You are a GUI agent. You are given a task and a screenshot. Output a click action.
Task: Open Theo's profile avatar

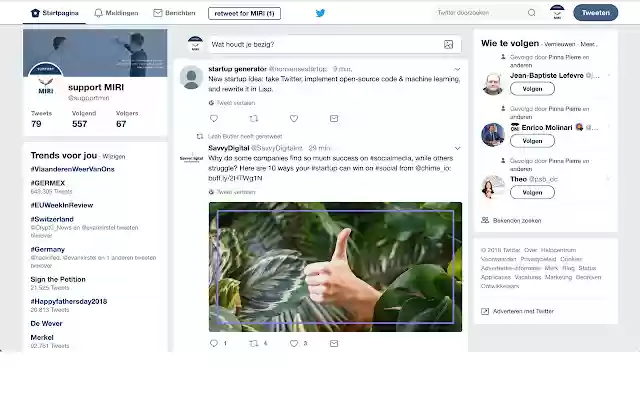point(493,187)
